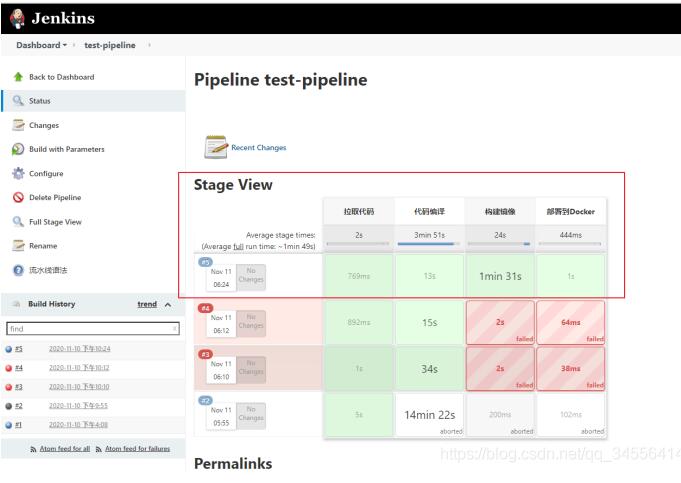Image resolution: width=681 pixels, height=483 pixels.
Task: Open the build history trend link
Action: click(x=146, y=304)
